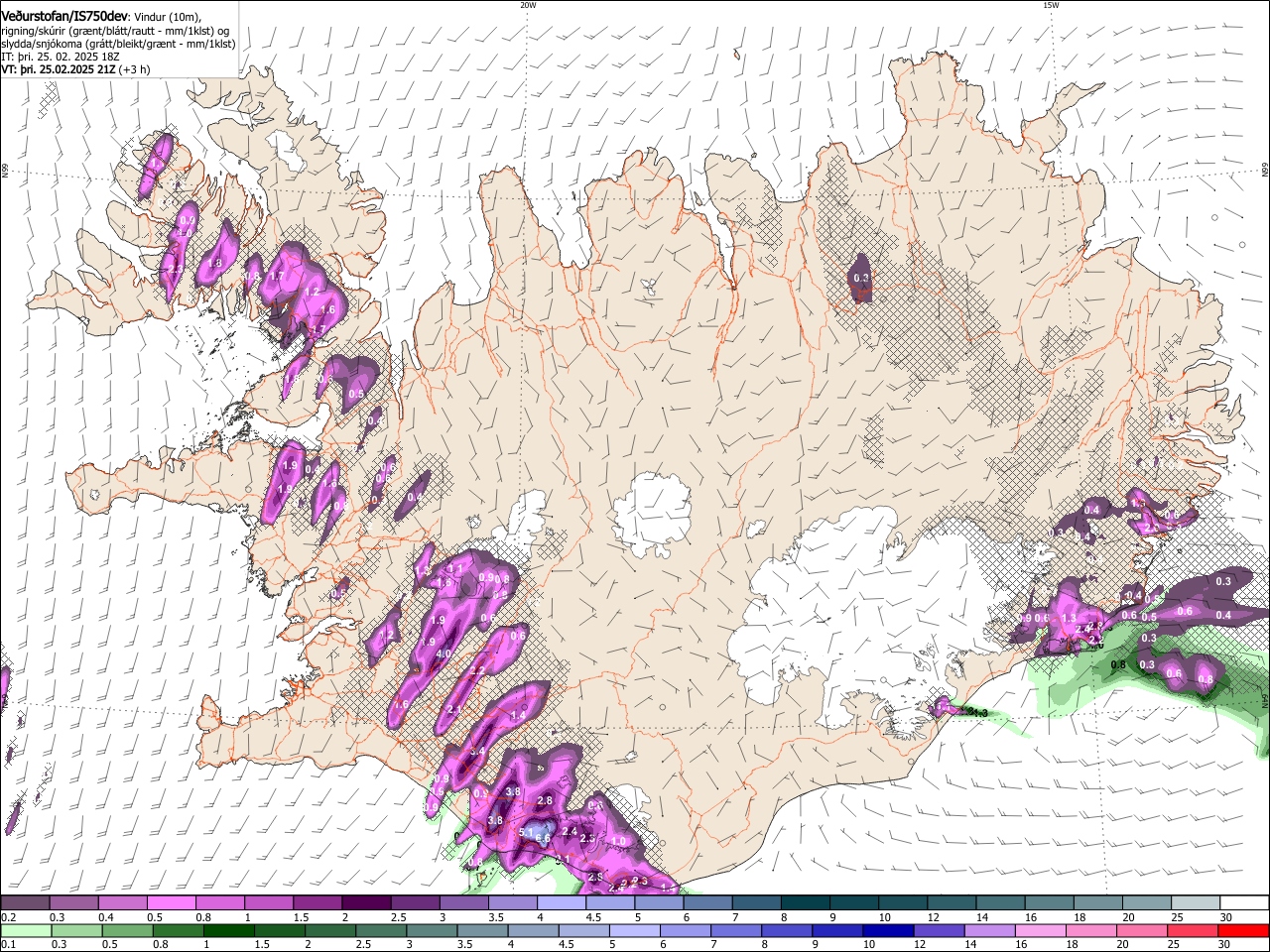Click the 4.0 precipitation value in the southwest
The width and height of the screenshot is (1270, 952).
[x=444, y=654]
